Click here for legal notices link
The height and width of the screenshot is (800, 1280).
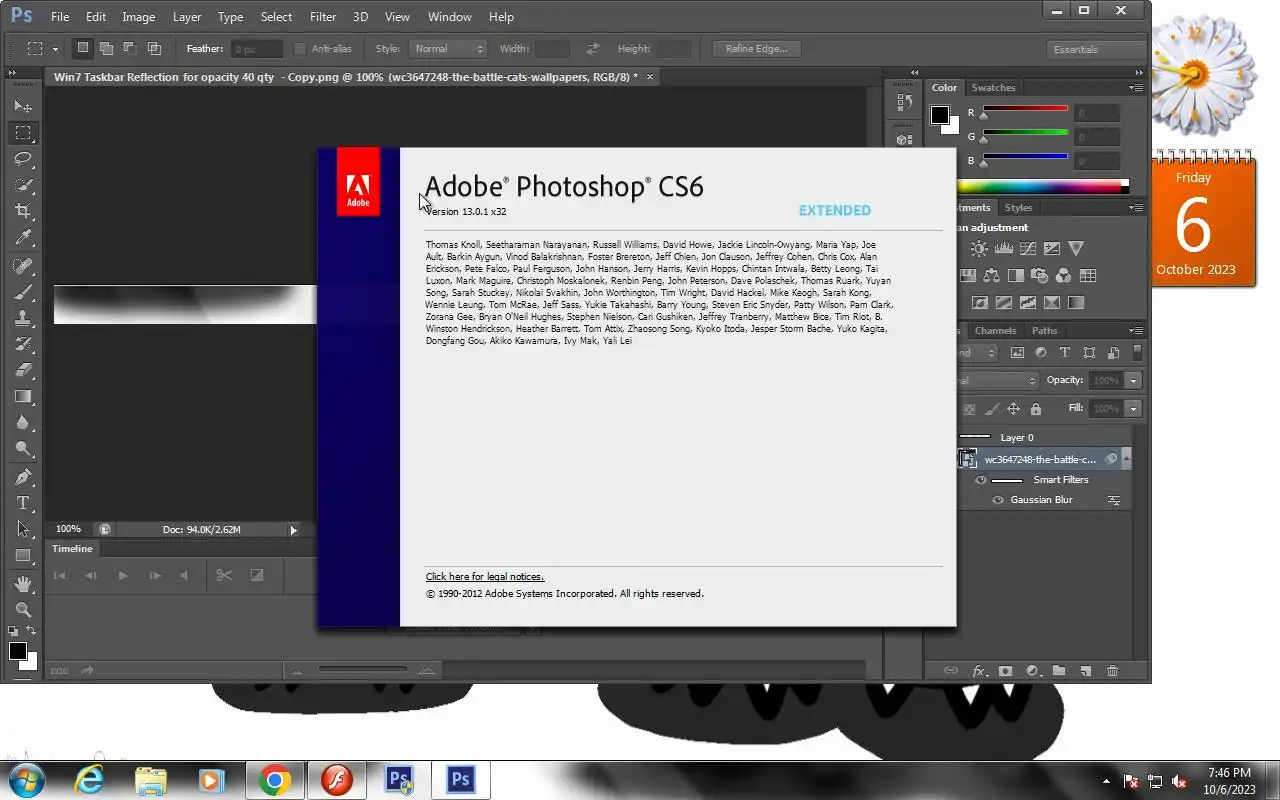pos(485,577)
